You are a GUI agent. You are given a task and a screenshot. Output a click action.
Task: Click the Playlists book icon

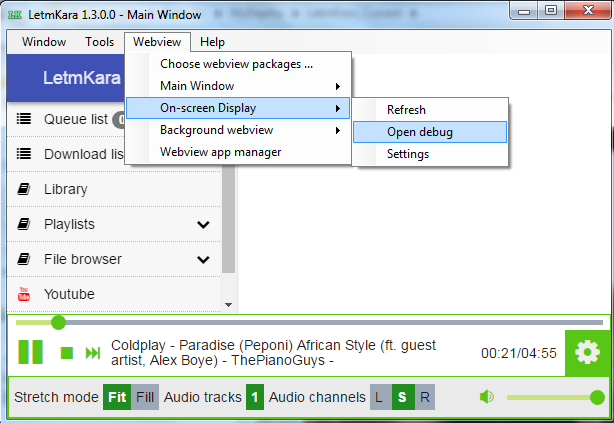[24, 224]
